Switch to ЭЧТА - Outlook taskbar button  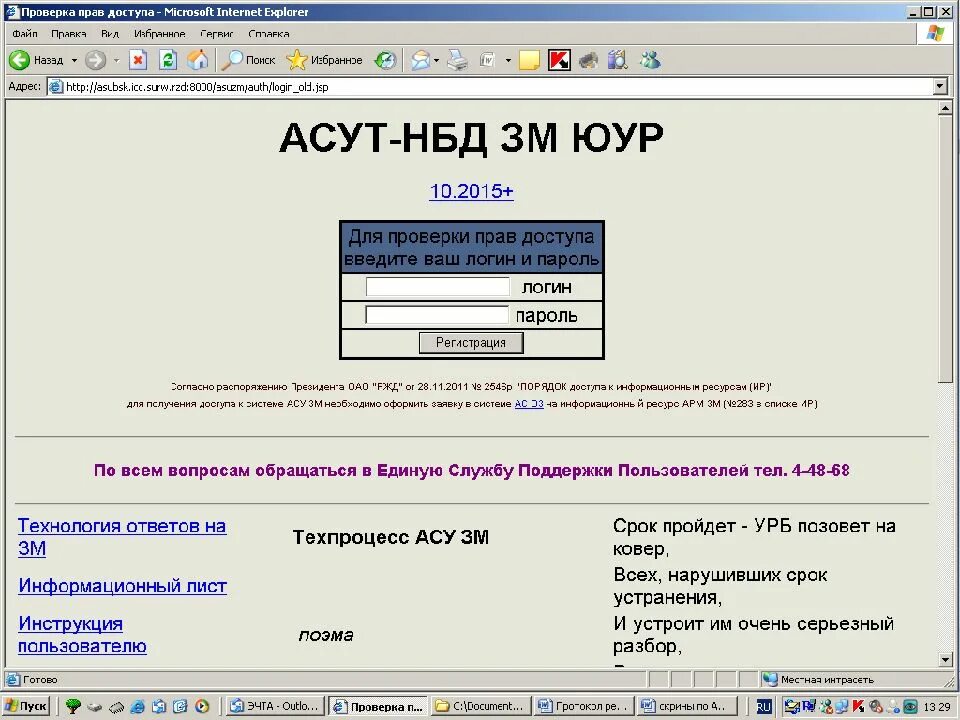275,706
